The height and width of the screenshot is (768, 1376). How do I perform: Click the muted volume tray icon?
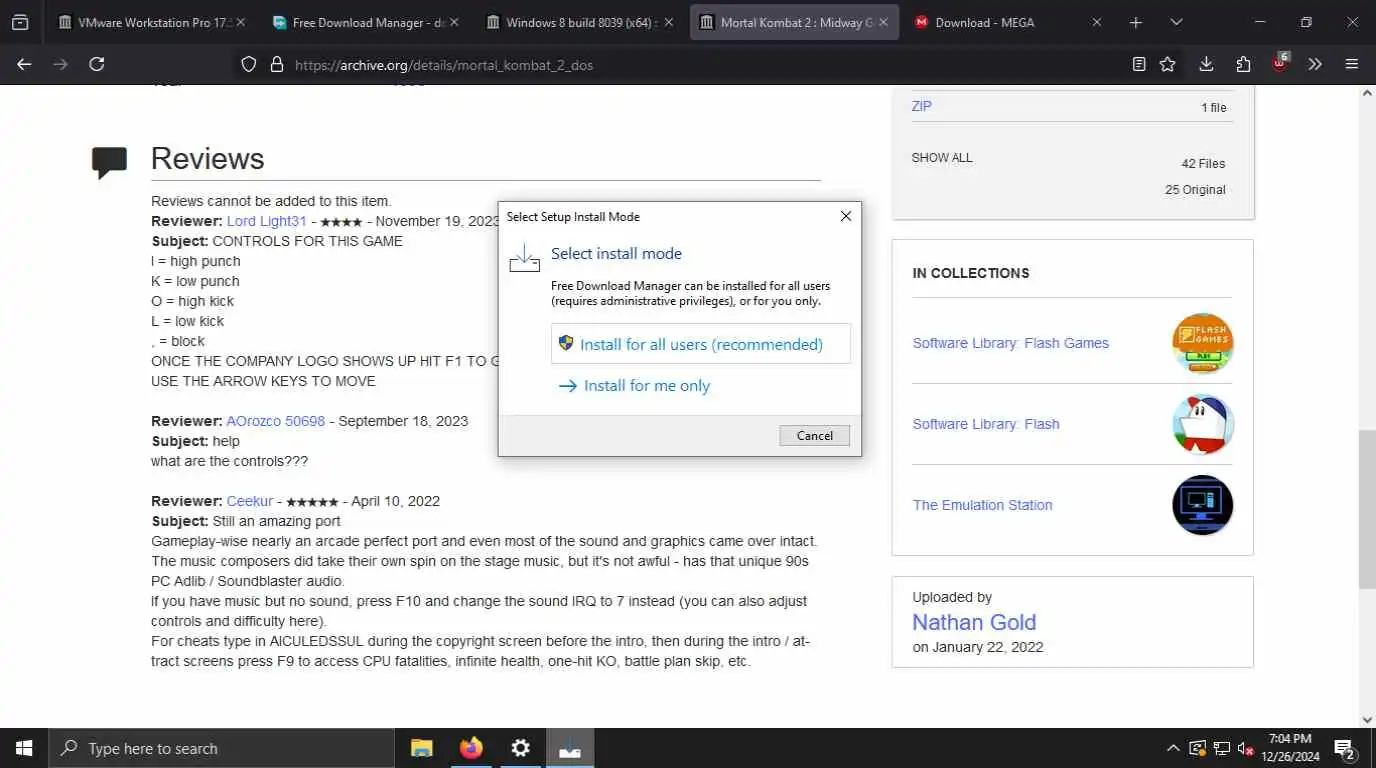click(x=1246, y=748)
